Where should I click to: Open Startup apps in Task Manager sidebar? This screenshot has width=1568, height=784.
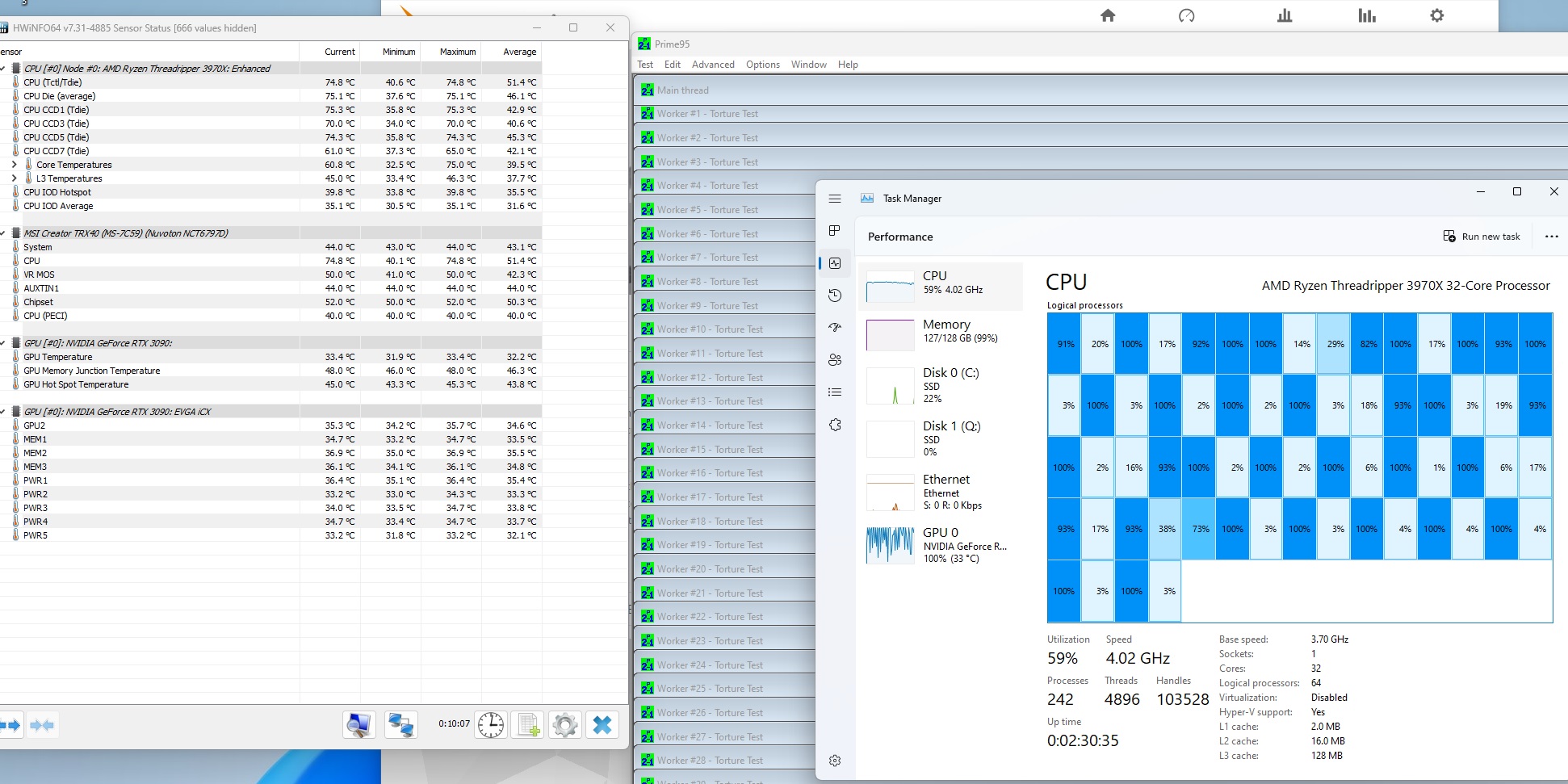(x=835, y=328)
